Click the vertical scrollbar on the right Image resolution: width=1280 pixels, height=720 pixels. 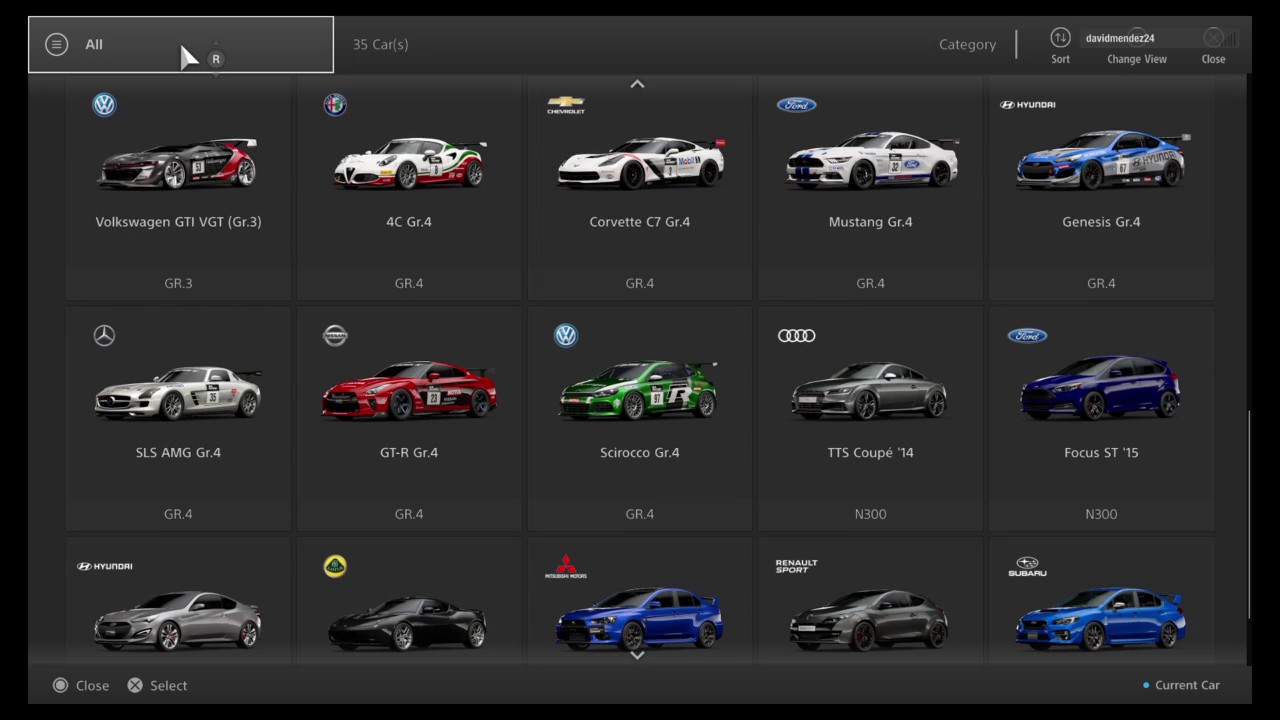coord(1249,514)
